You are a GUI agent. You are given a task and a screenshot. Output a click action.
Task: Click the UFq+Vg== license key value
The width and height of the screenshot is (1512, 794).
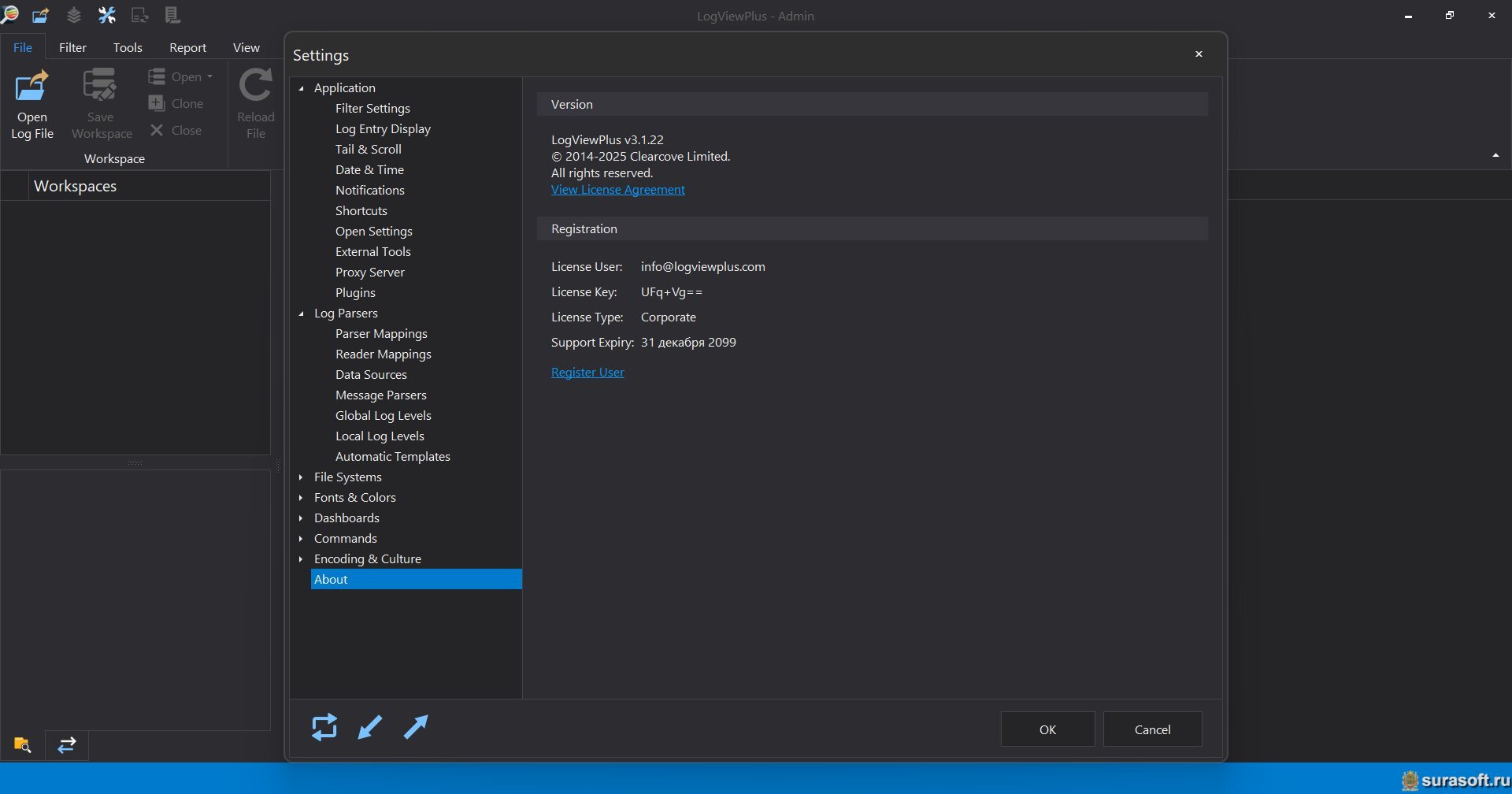pos(671,292)
